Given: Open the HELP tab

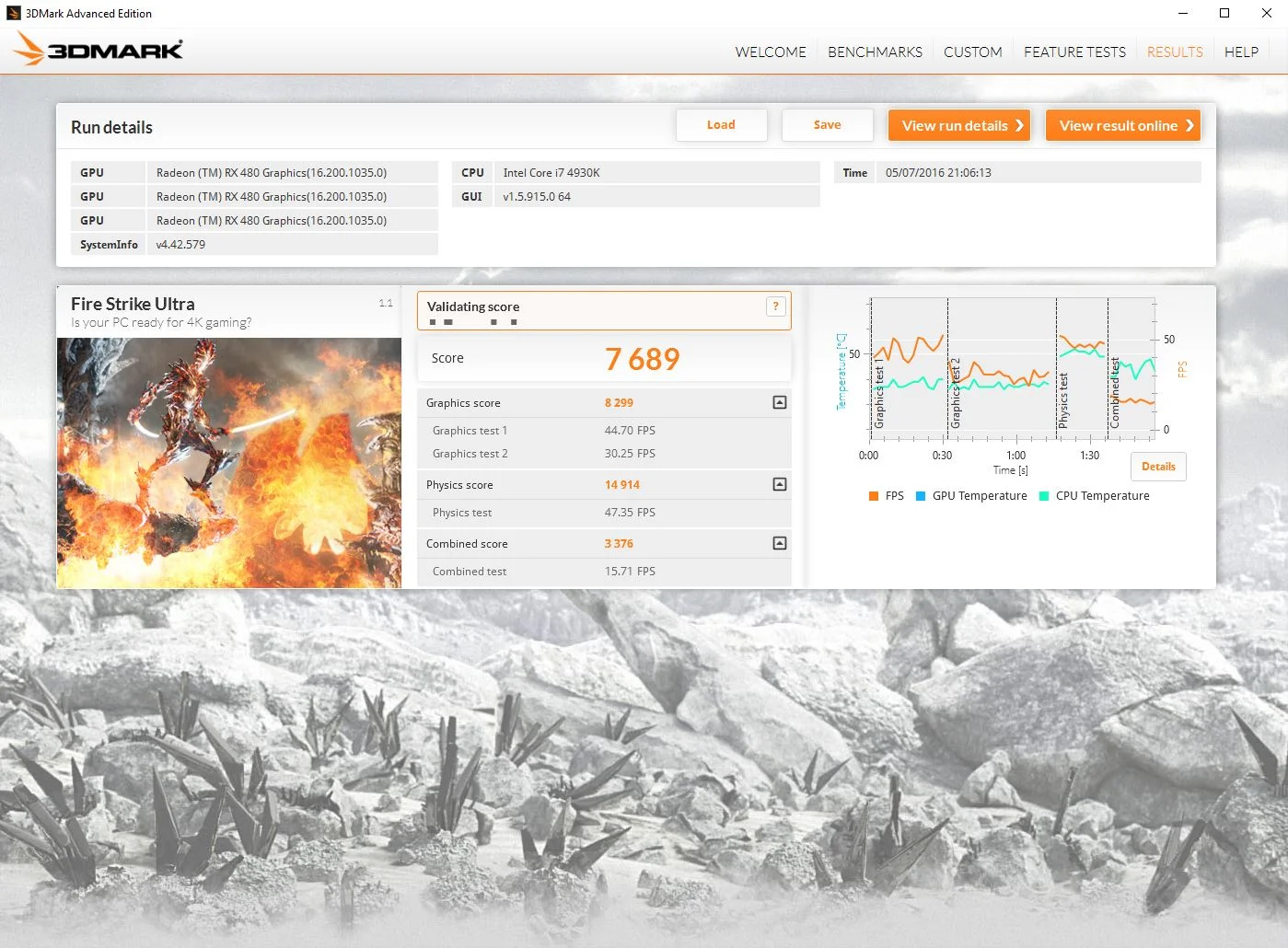Looking at the screenshot, I should 1241,52.
